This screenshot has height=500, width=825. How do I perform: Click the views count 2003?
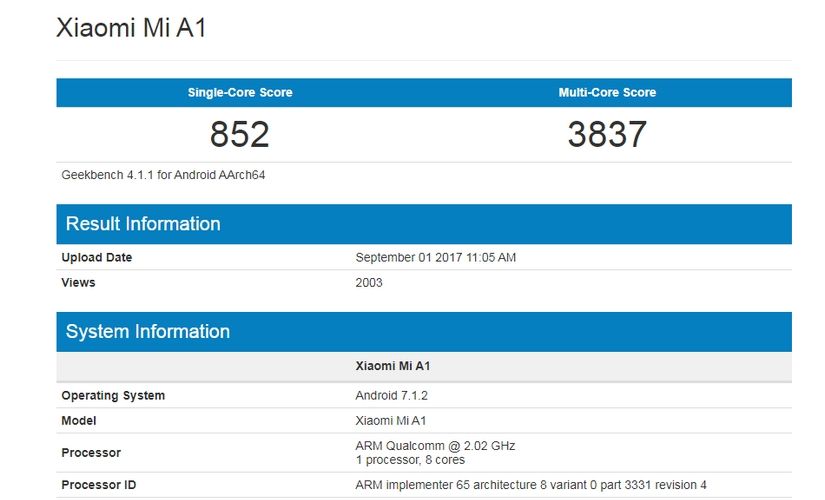tap(369, 283)
